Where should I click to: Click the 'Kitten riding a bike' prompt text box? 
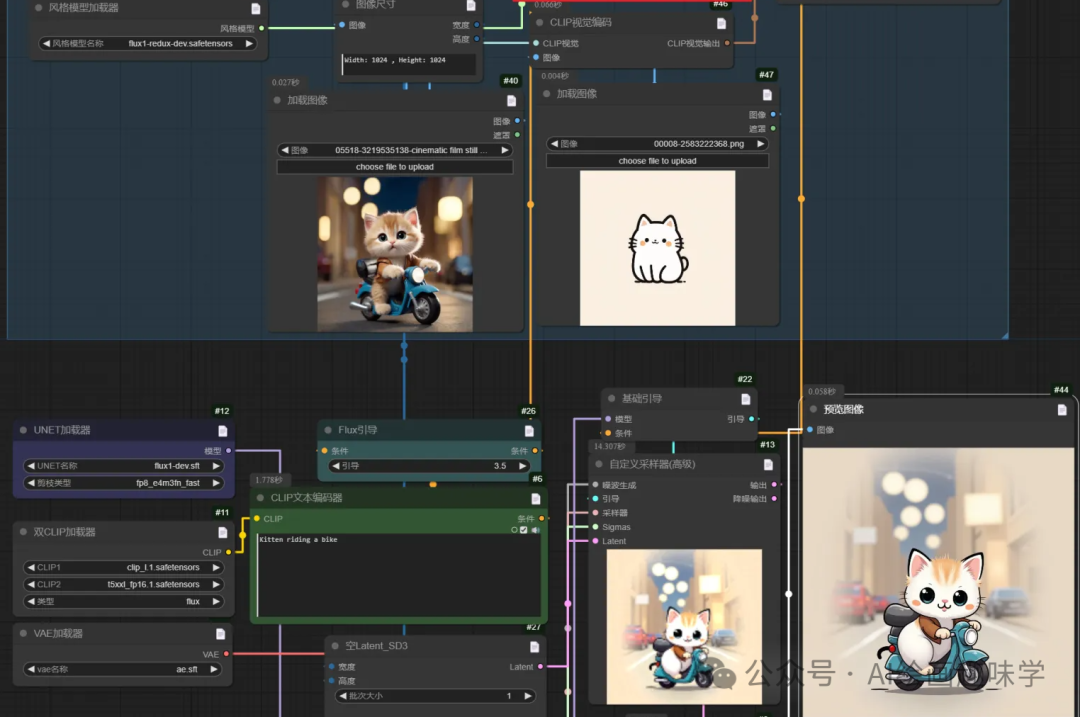click(398, 574)
